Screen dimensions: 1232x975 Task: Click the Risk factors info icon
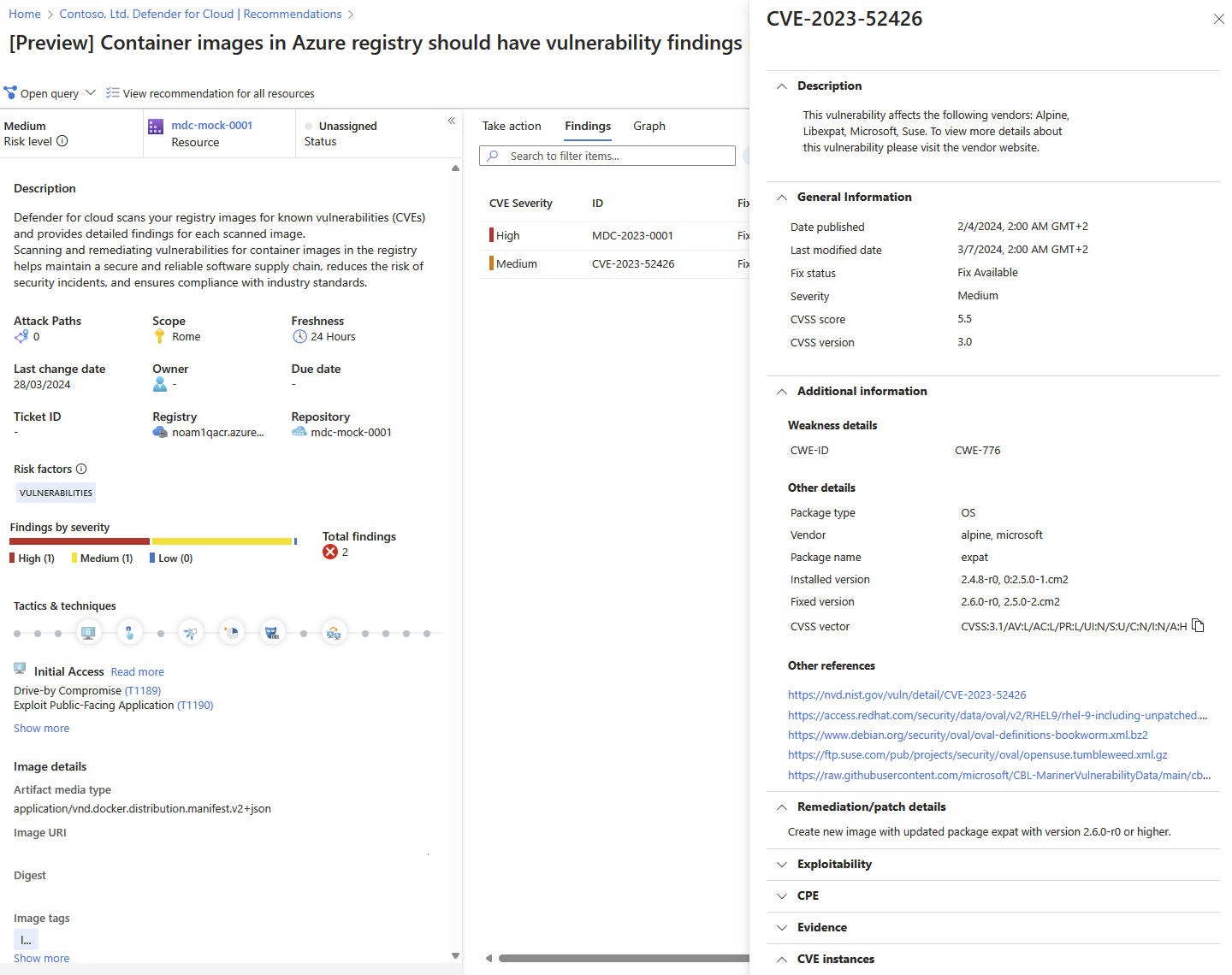tap(81, 469)
